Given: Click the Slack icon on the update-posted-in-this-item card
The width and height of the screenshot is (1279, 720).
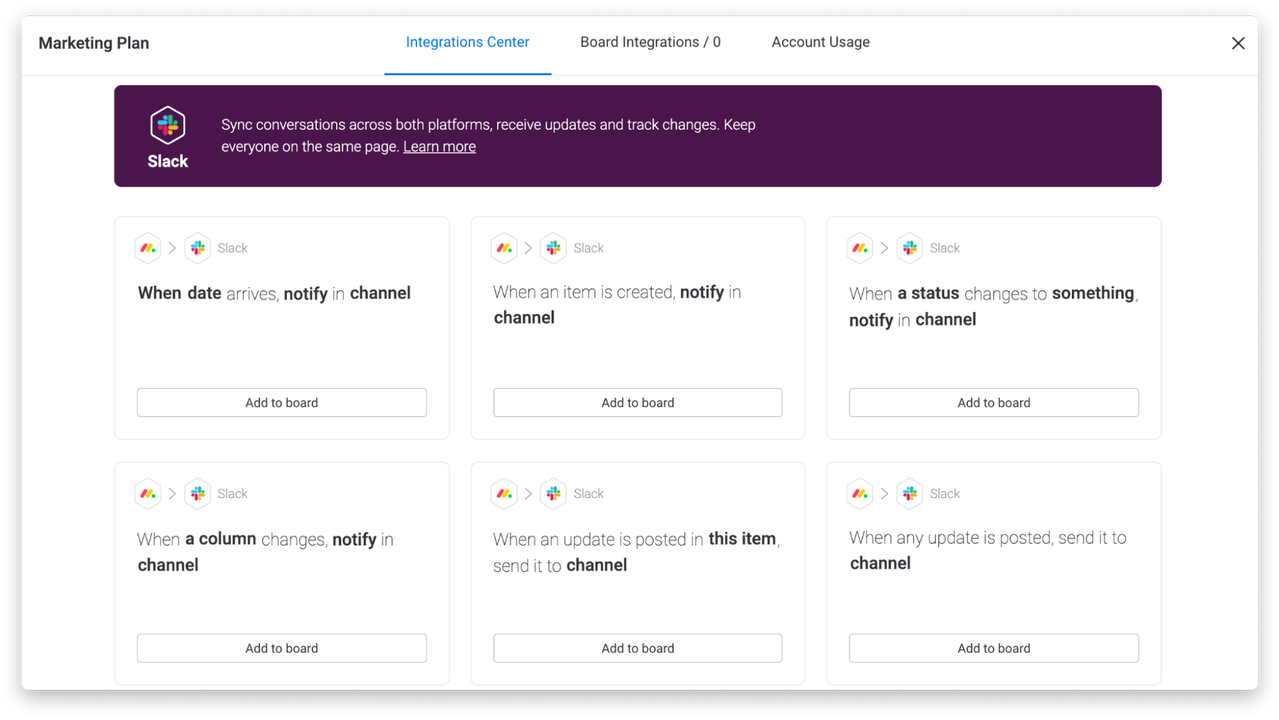Looking at the screenshot, I should pos(553,494).
